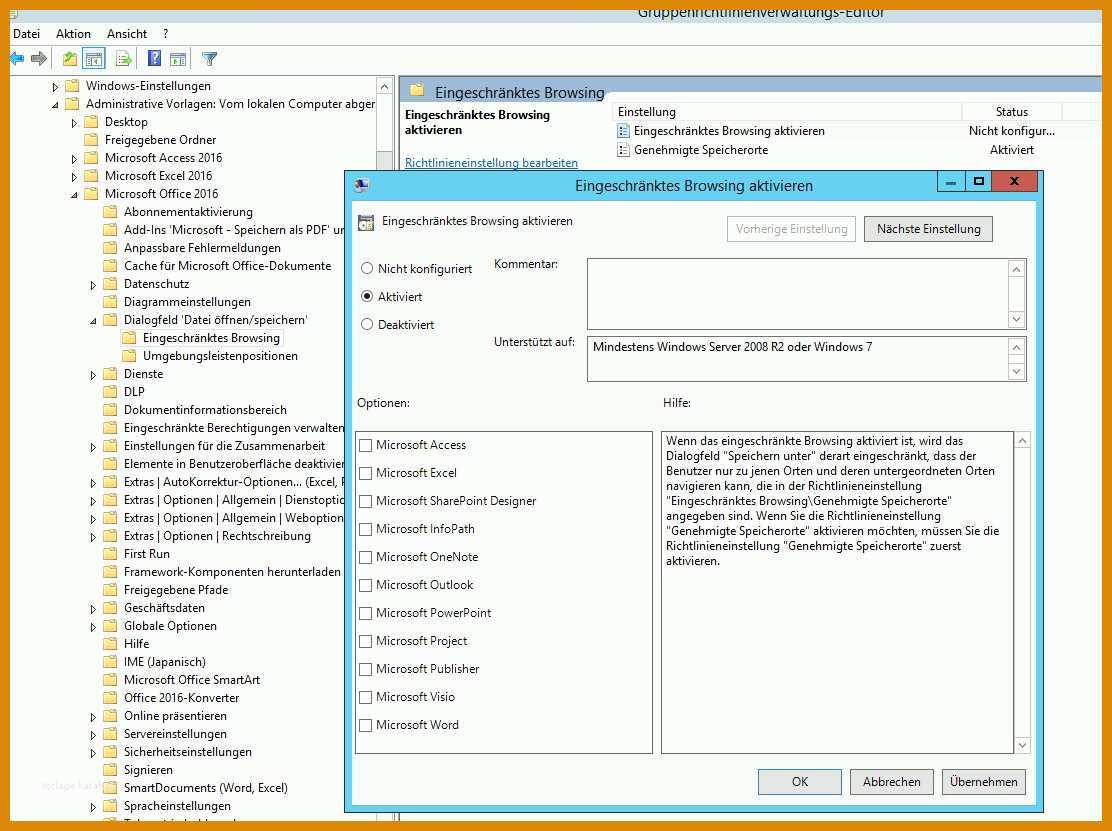Image resolution: width=1112 pixels, height=831 pixels.
Task: Expand the Geschäftsdaten tree node
Action: point(94,608)
